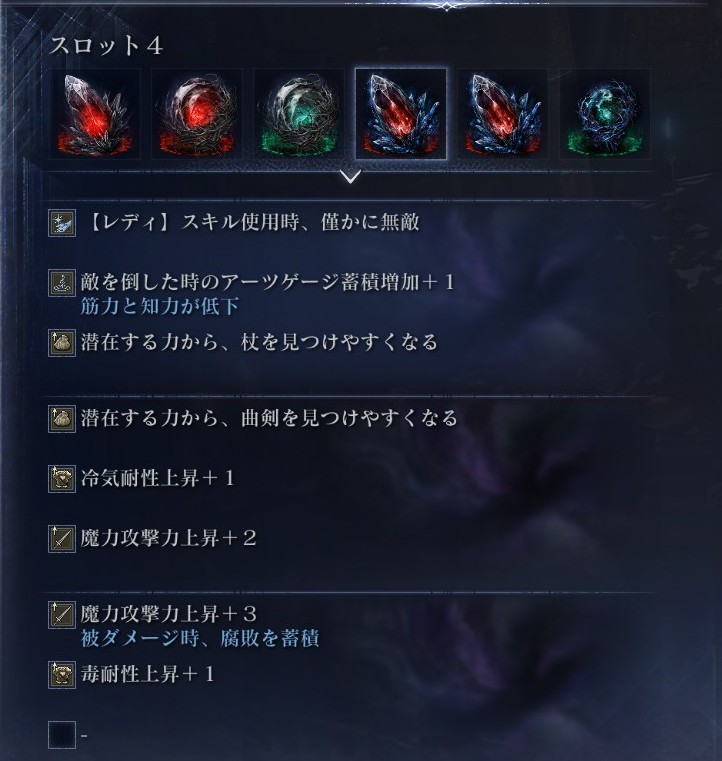Select the blue-green lightning orb relic
The height and width of the screenshot is (761, 722).
[605, 114]
